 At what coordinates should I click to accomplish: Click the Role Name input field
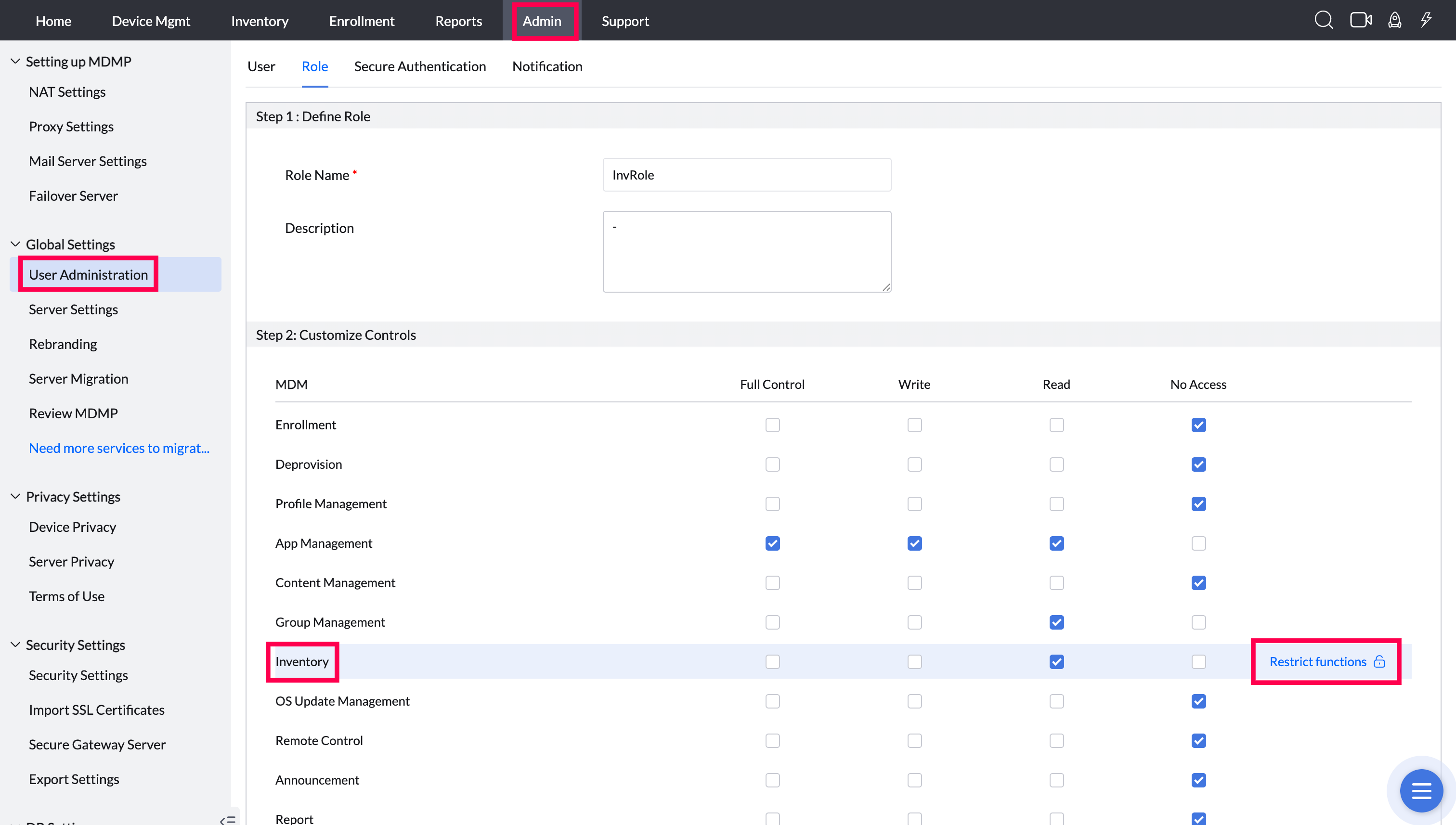pyautogui.click(x=746, y=175)
